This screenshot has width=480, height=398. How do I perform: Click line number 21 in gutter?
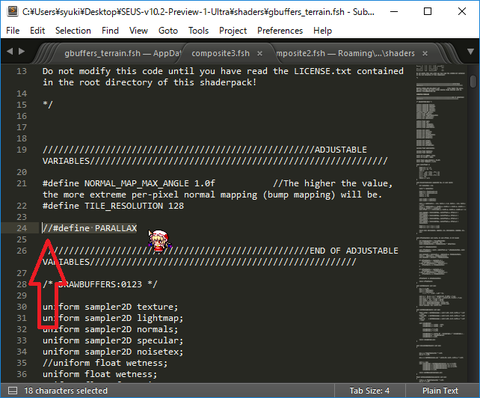pos(22,183)
